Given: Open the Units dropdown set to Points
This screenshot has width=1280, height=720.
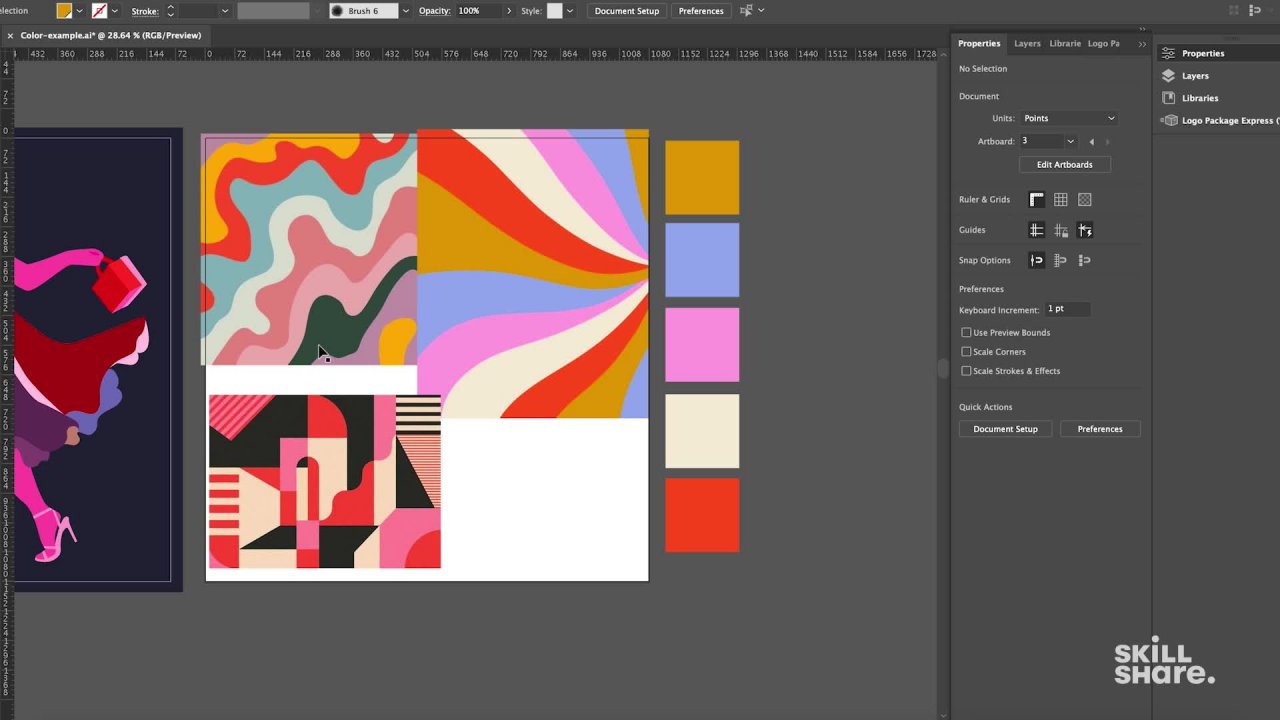Looking at the screenshot, I should coord(1069,118).
